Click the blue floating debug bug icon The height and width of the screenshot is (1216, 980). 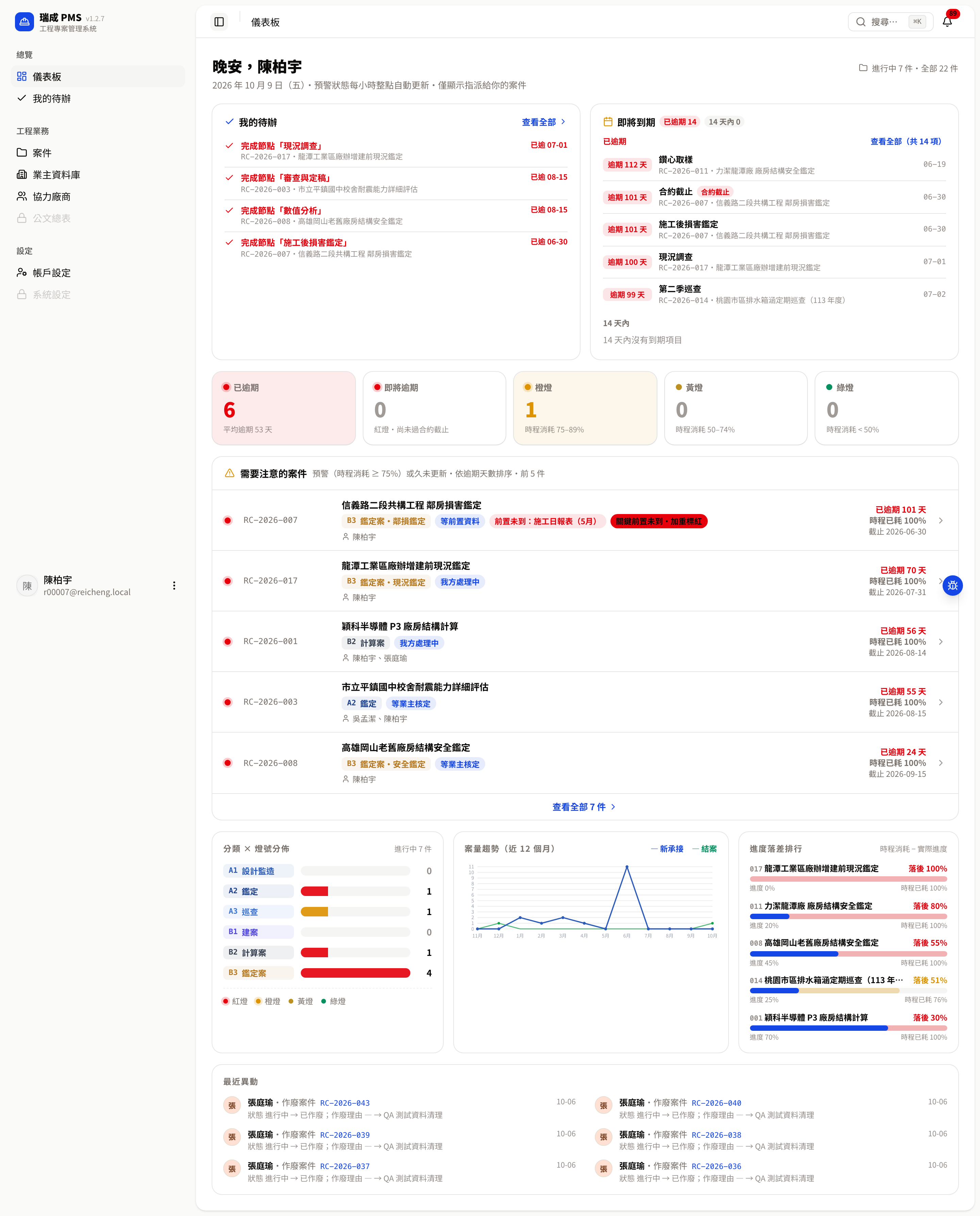pos(952,586)
